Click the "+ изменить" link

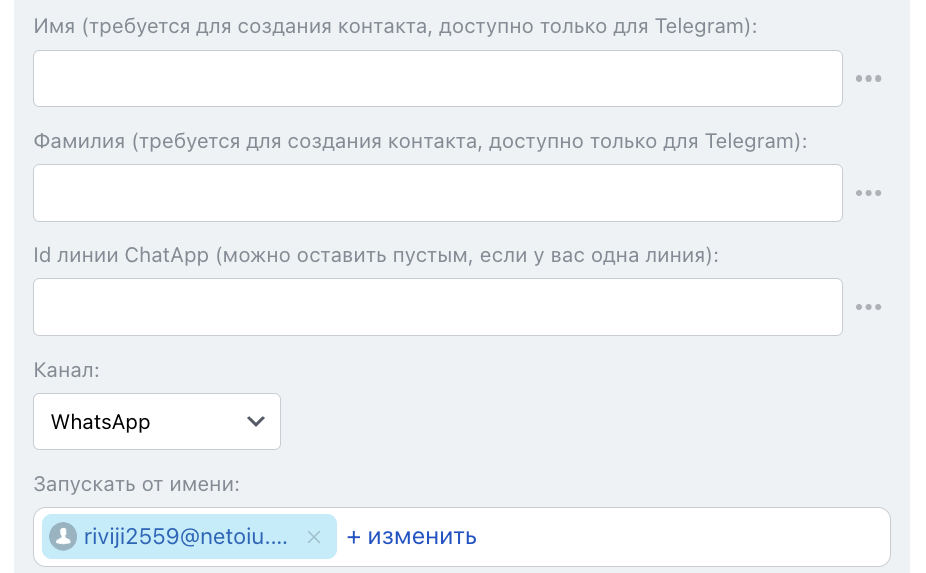click(x=411, y=537)
